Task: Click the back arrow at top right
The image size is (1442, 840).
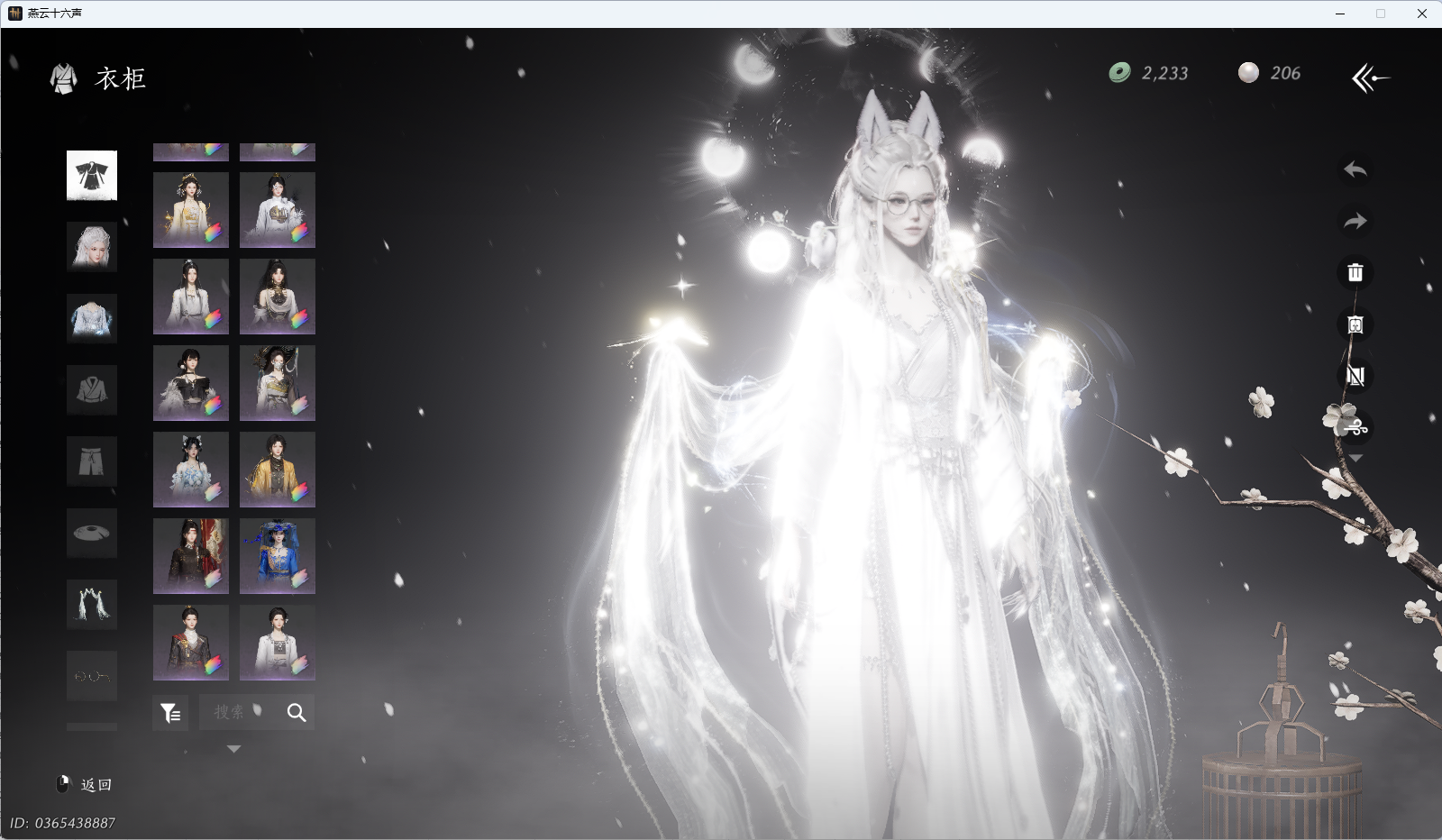Action: pos(1370,78)
